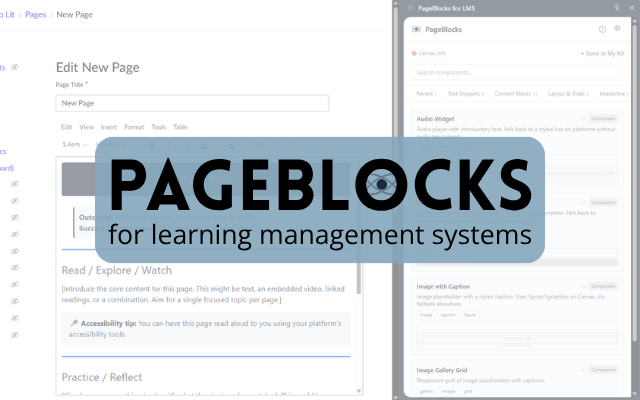Select the Layout & Grids tab

click(x=566, y=93)
